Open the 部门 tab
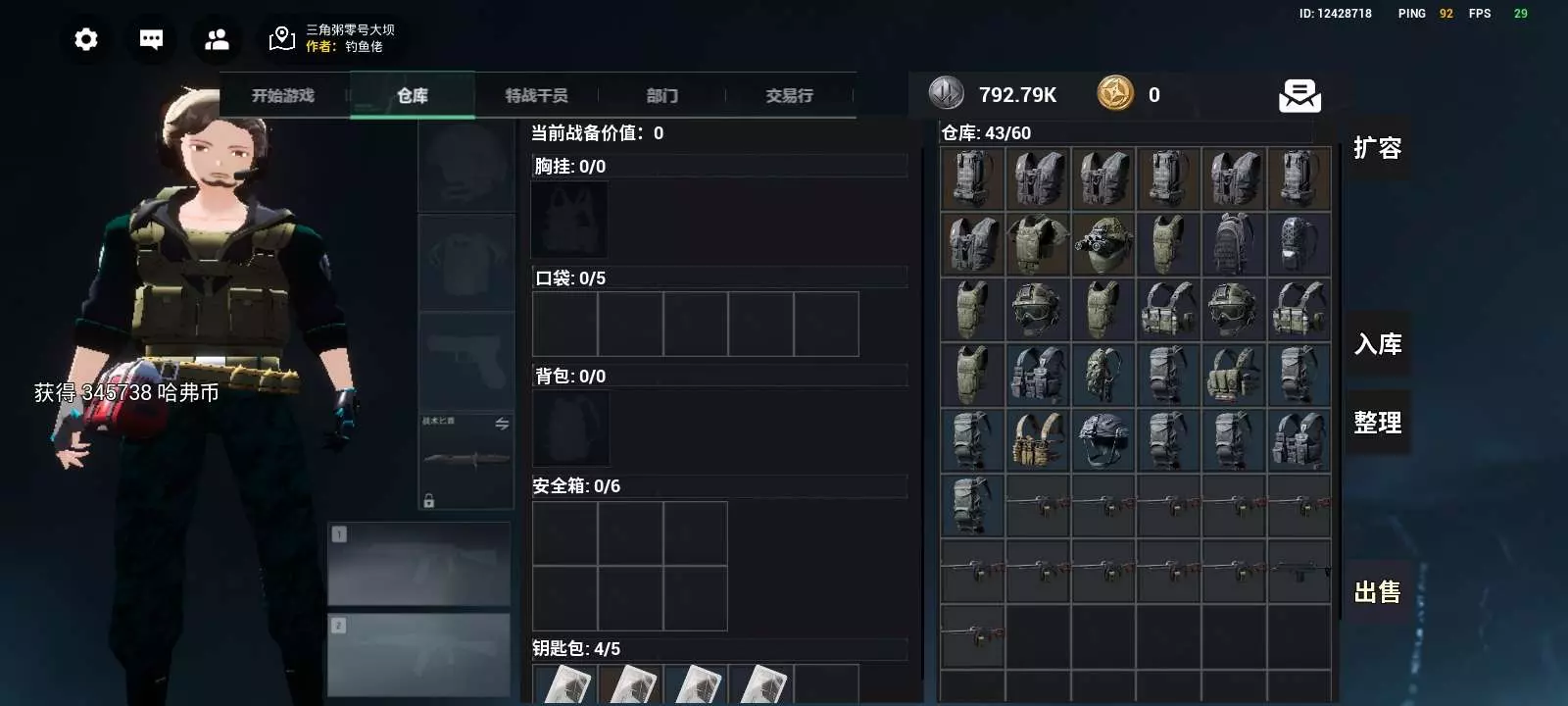This screenshot has width=1568, height=706. [661, 95]
